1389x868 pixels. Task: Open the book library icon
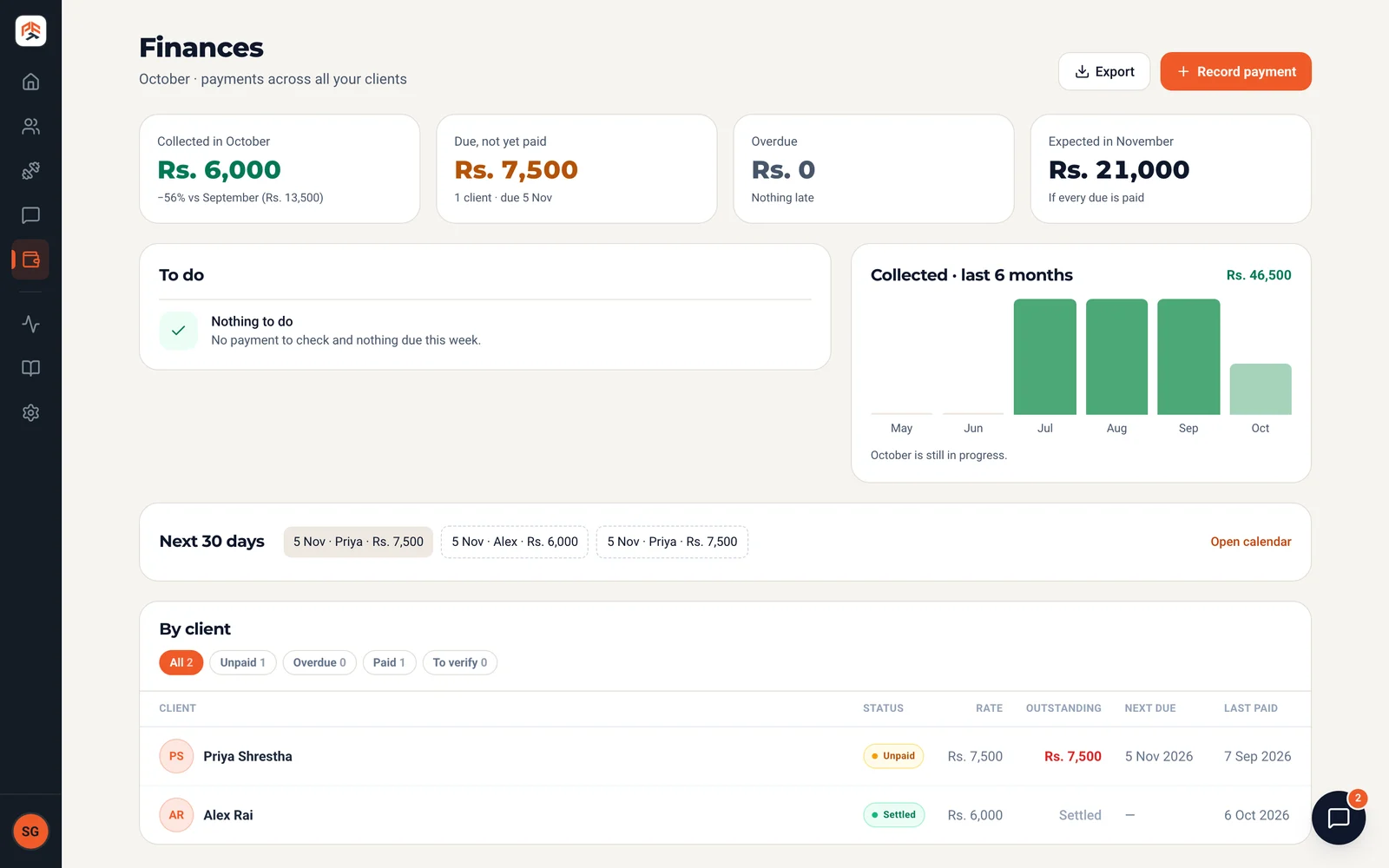click(x=30, y=368)
